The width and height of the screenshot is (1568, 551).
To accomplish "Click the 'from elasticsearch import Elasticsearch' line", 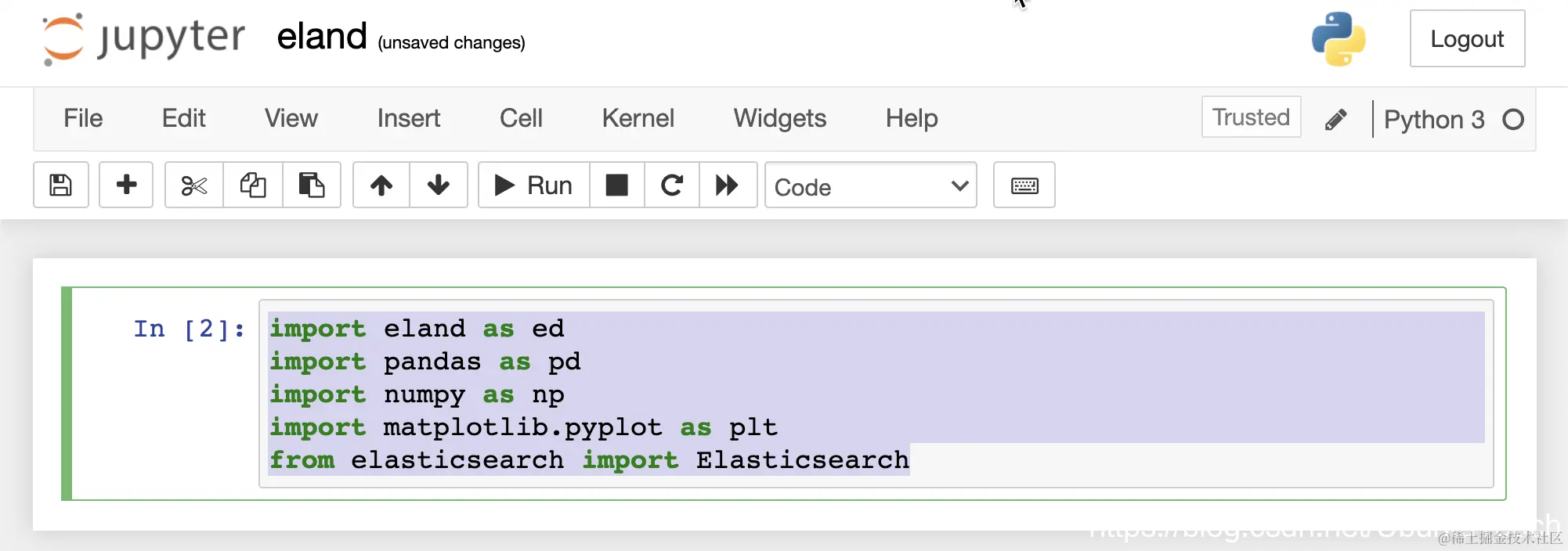I will (x=589, y=460).
